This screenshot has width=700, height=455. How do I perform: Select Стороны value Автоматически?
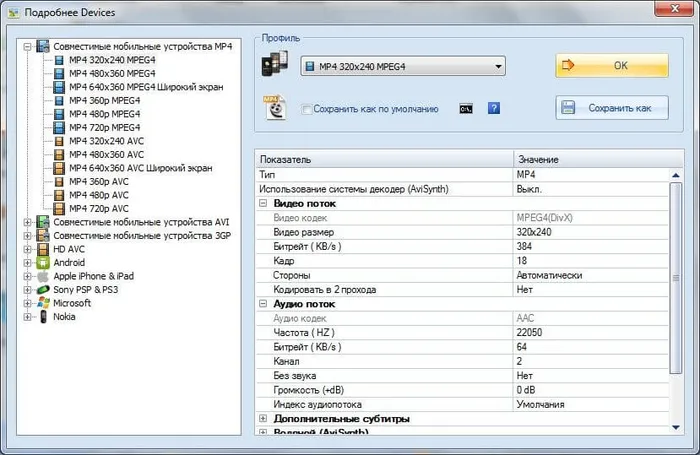[x=549, y=275]
